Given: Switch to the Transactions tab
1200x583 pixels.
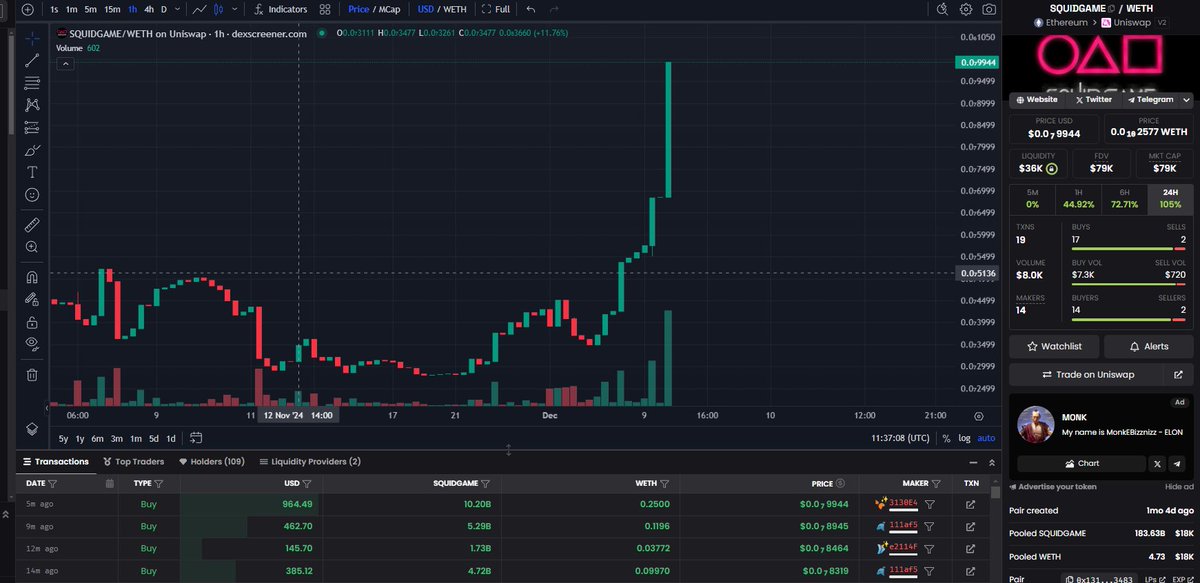Looking at the screenshot, I should (x=56, y=462).
